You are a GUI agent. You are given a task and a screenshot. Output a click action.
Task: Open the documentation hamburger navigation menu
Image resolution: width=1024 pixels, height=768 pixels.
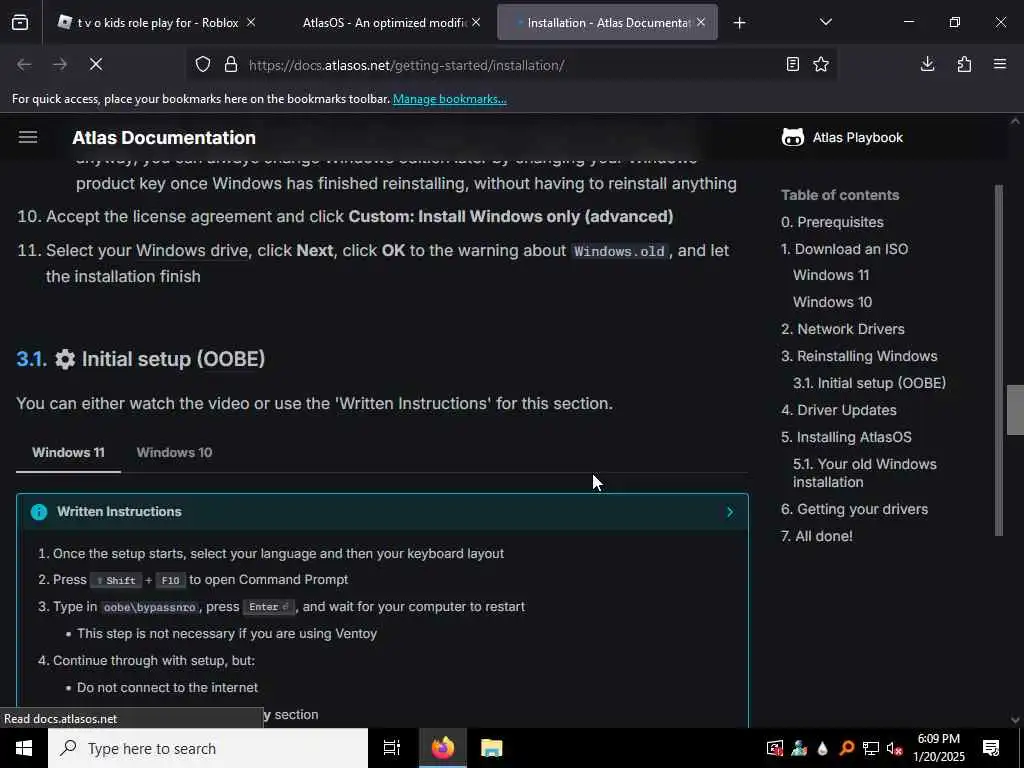(x=28, y=137)
